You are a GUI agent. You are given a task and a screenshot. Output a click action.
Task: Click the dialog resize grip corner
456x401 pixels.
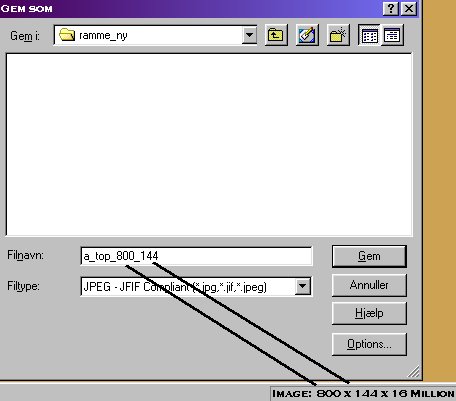pos(413,371)
